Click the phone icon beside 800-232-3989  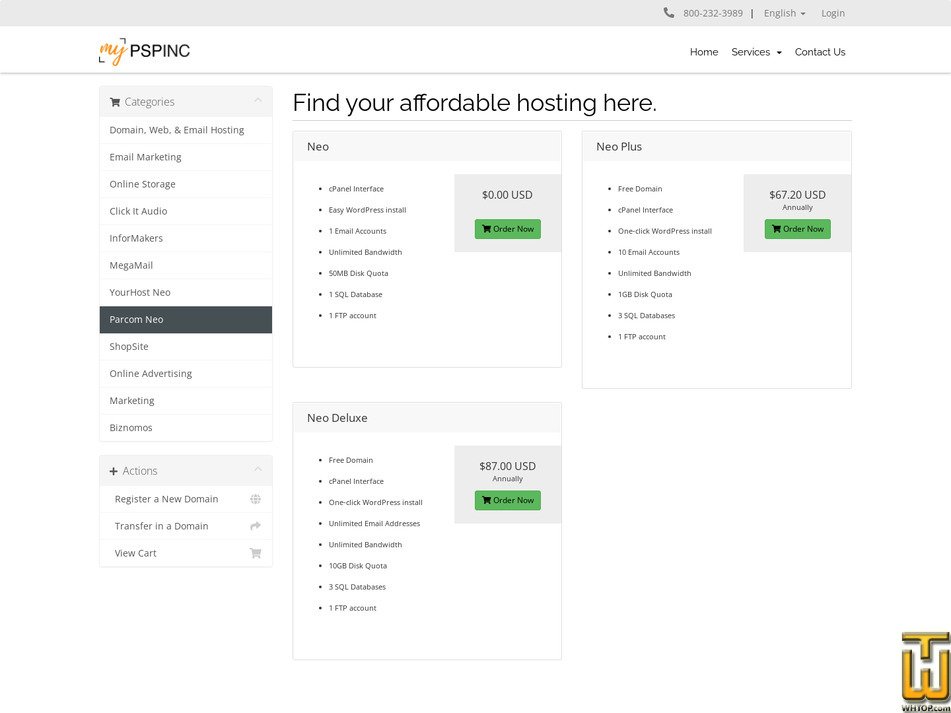coord(669,13)
